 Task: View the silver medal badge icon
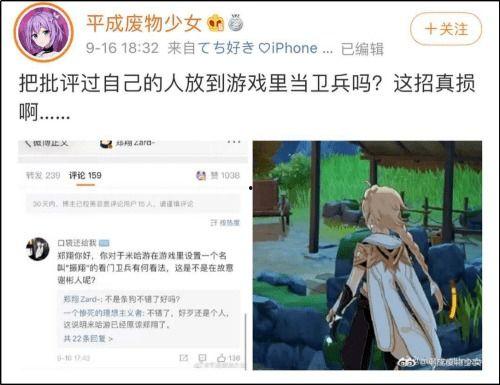click(x=236, y=23)
